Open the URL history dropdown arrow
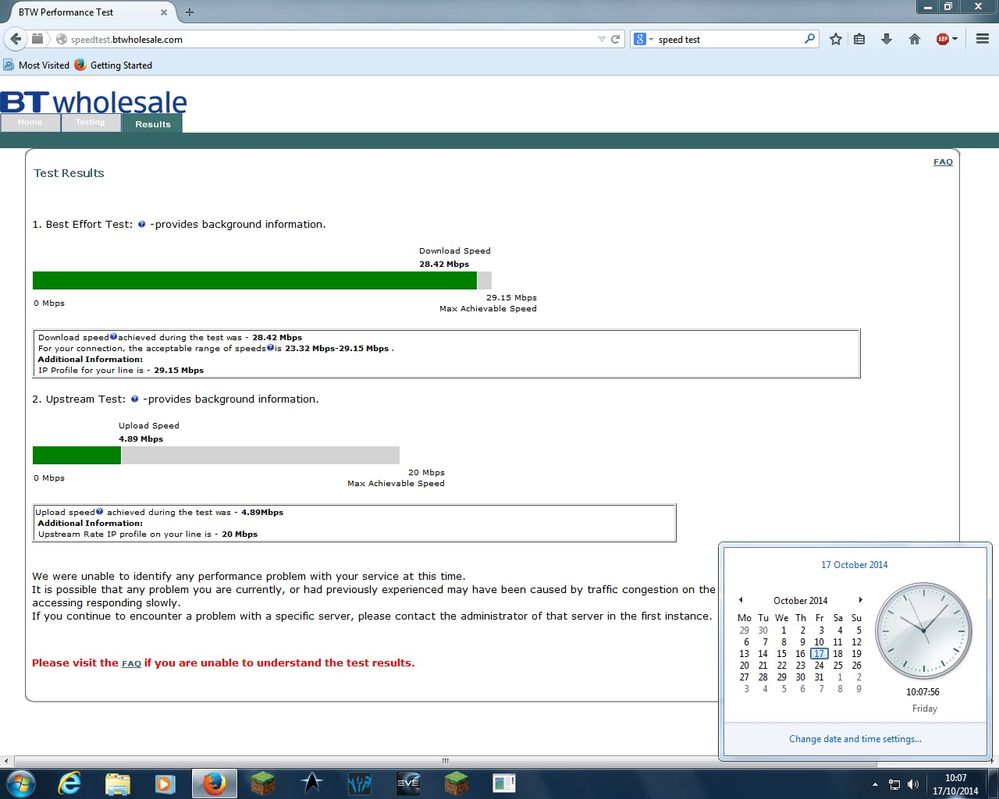 coord(601,39)
